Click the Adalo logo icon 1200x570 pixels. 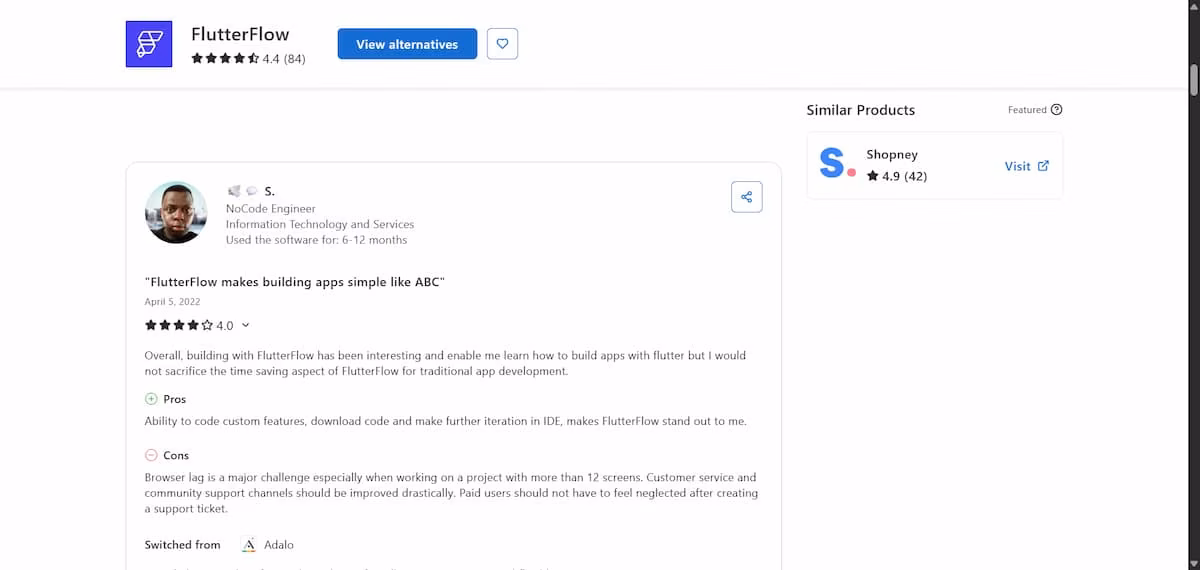[x=249, y=545]
